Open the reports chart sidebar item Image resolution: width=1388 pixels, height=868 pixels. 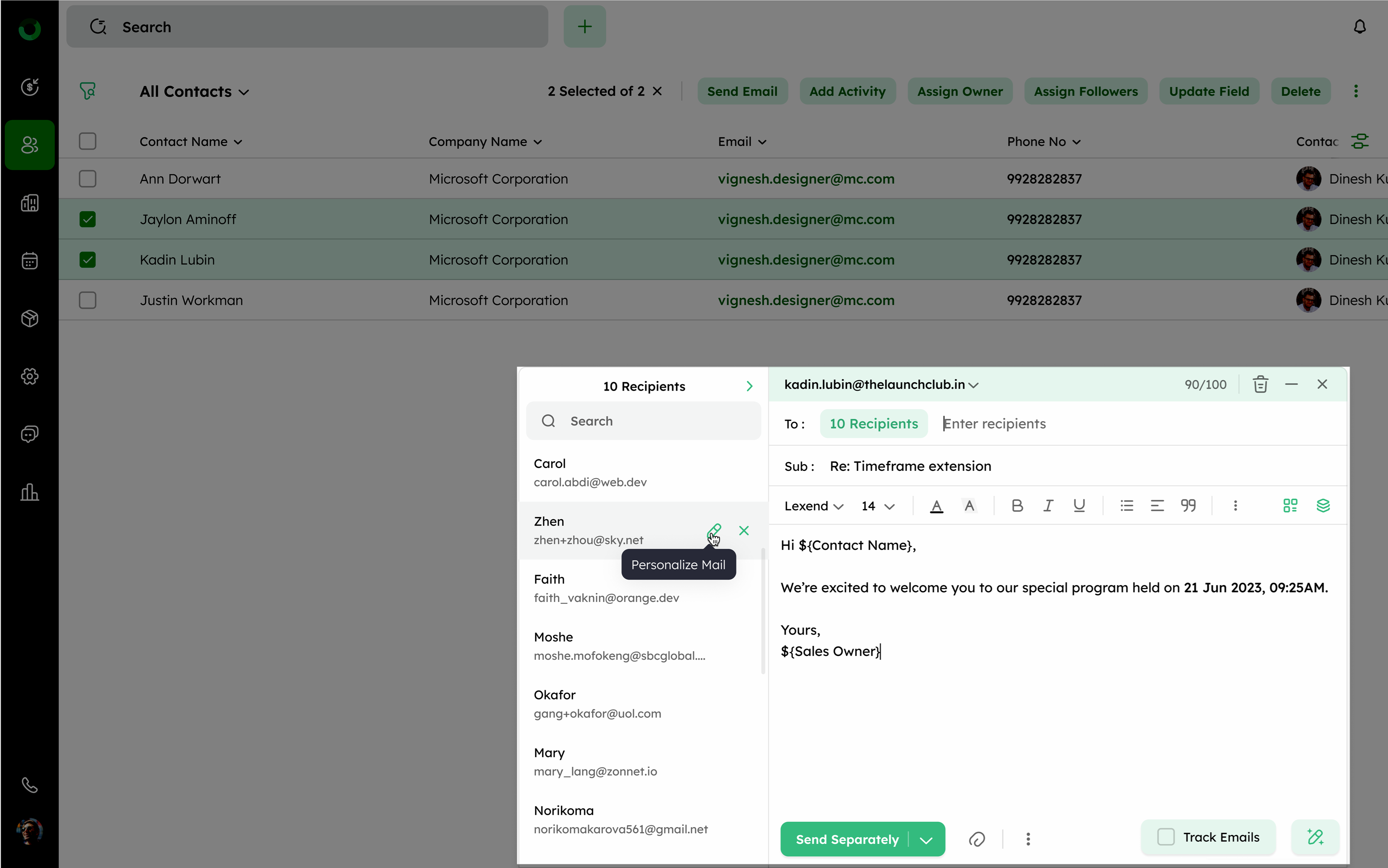coord(30,492)
